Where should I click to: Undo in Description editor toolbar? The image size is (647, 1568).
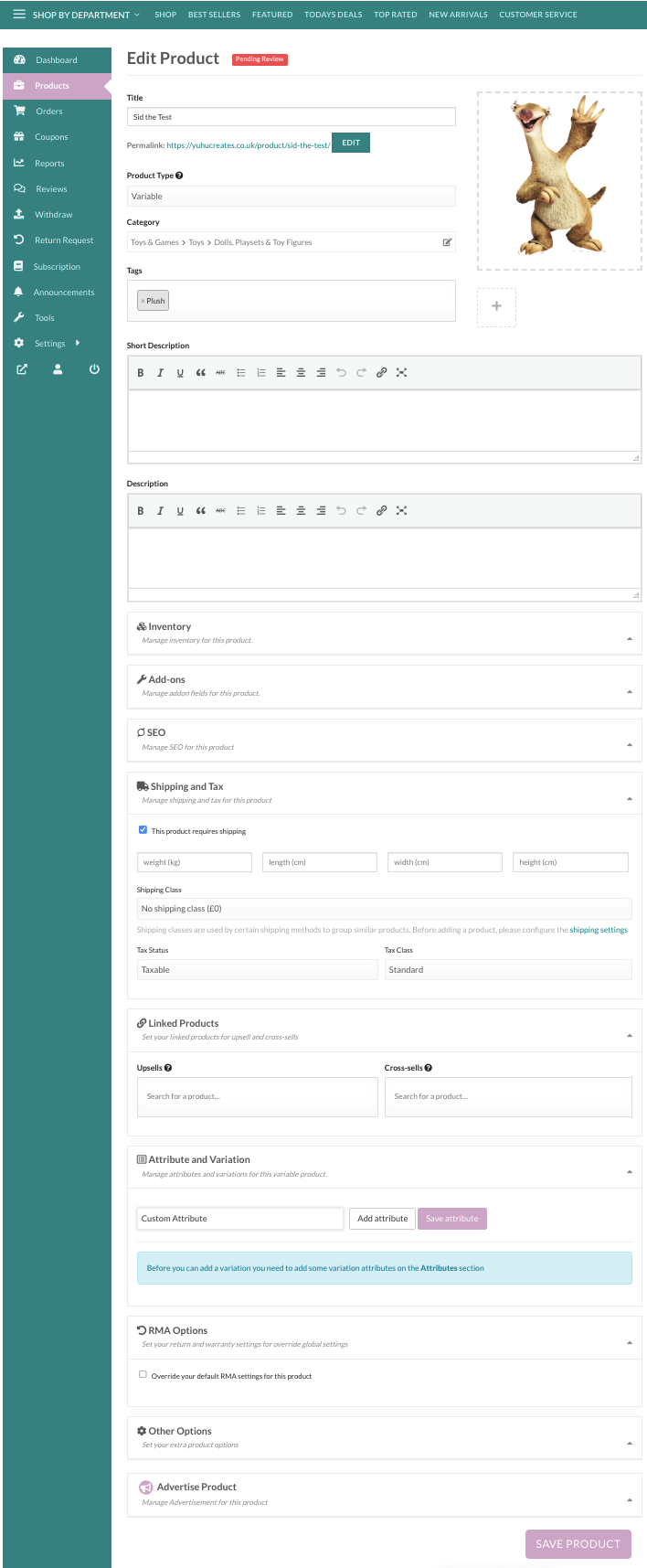click(x=341, y=510)
